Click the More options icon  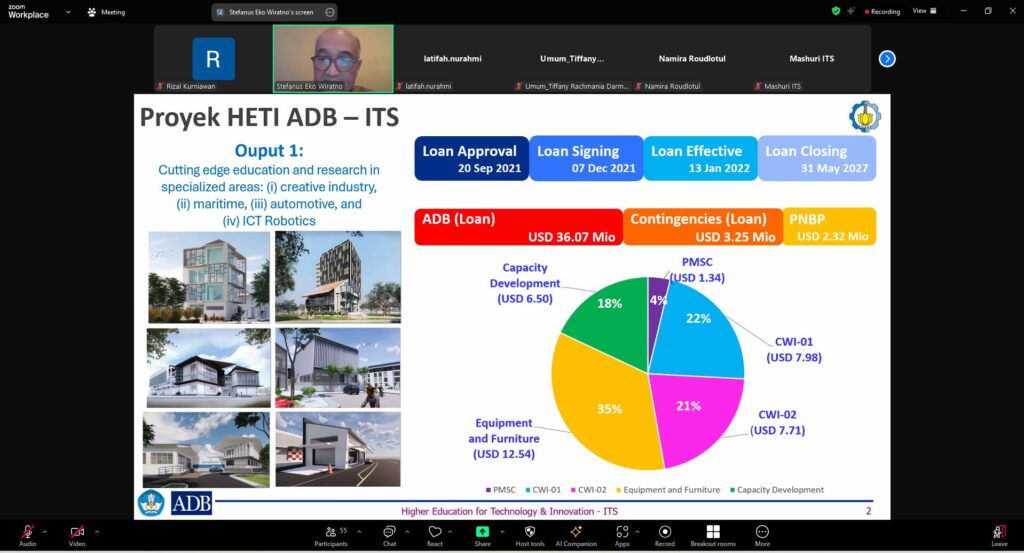pos(762,534)
